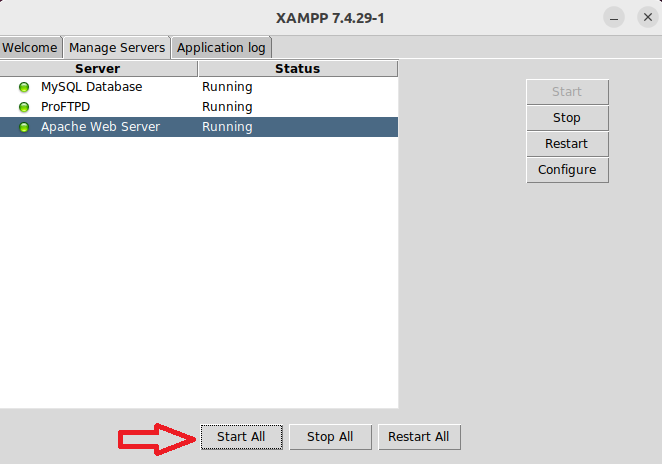Click the Apache Web Server status indicator icon

point(24,127)
